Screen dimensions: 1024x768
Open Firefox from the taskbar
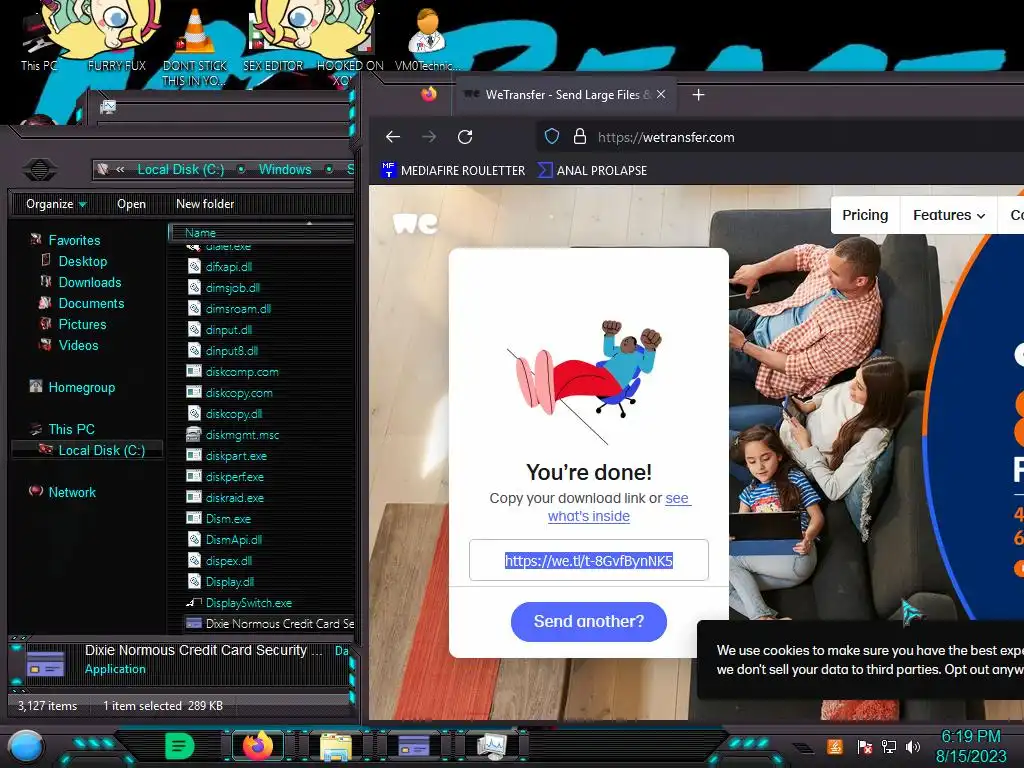[x=257, y=745]
